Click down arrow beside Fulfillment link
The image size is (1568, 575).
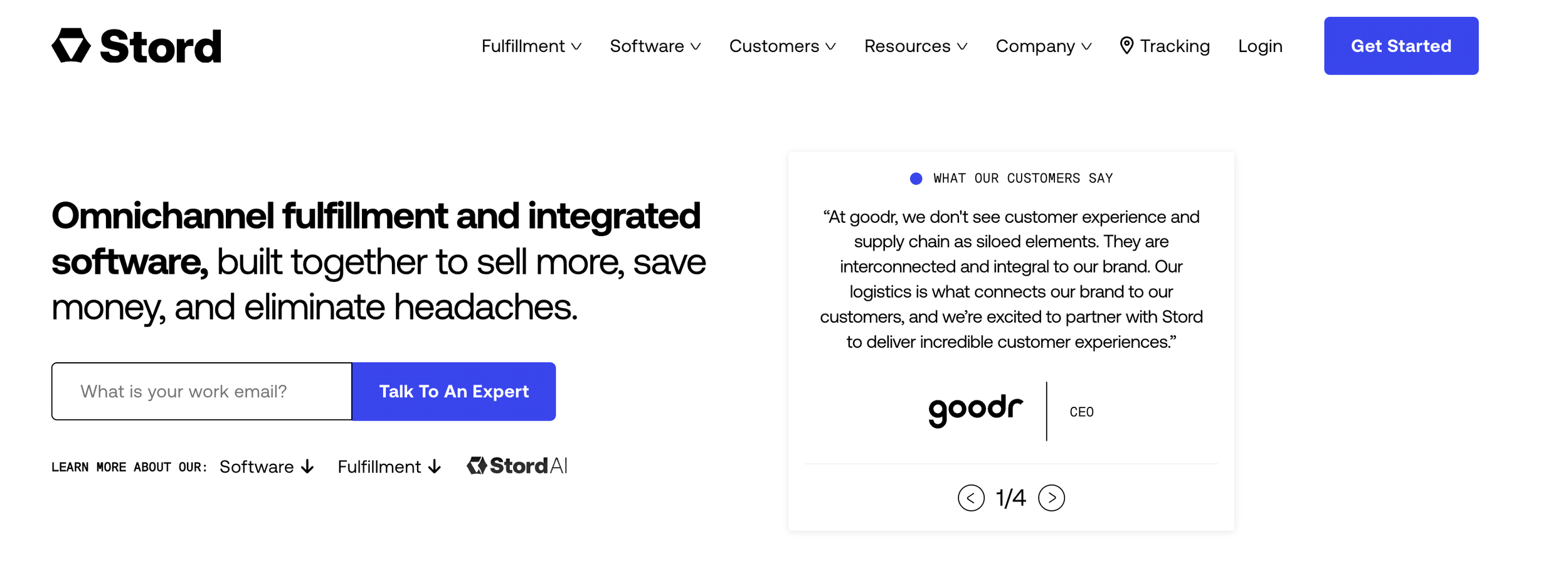coord(435,467)
